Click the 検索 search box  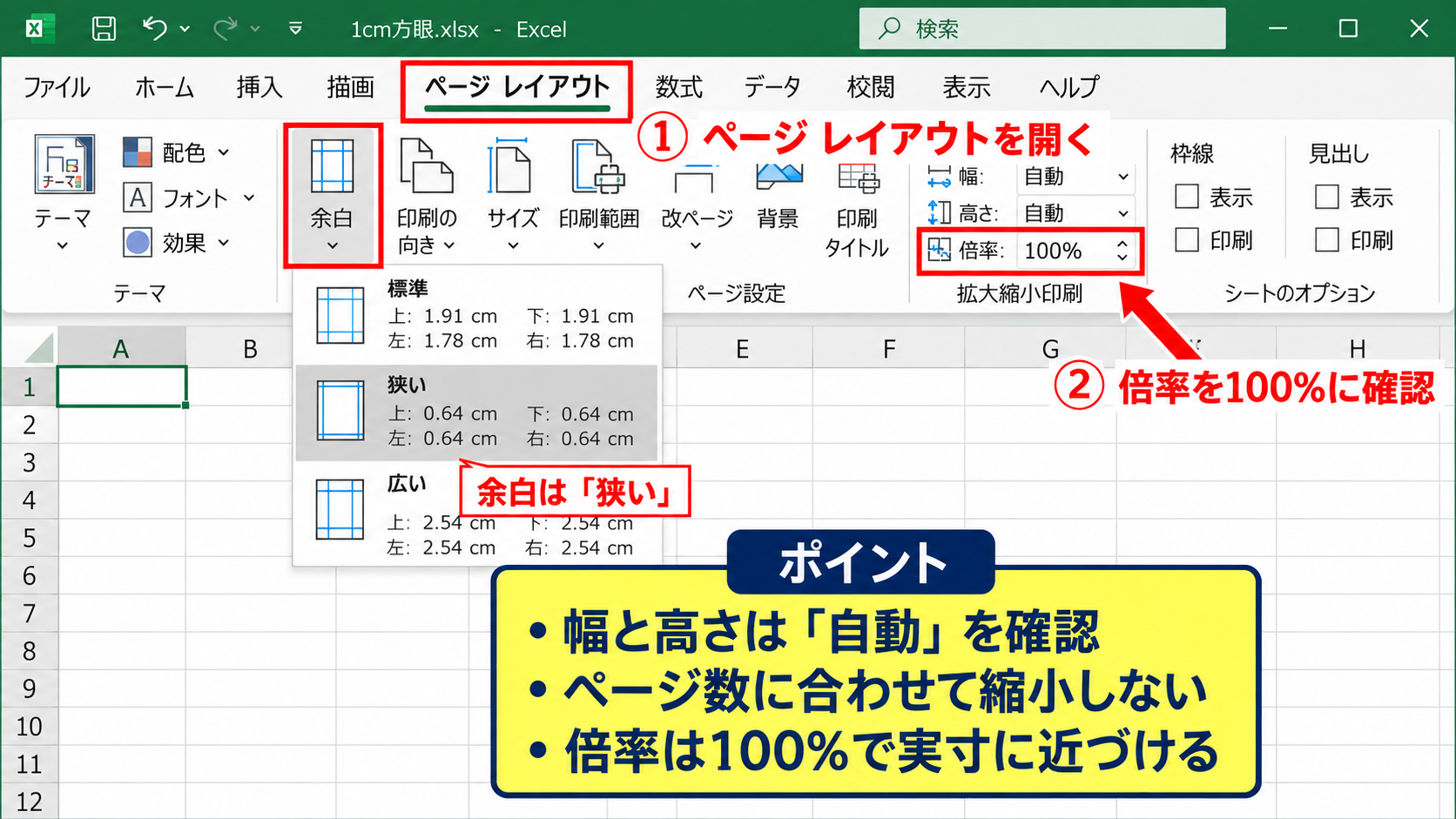1042,29
